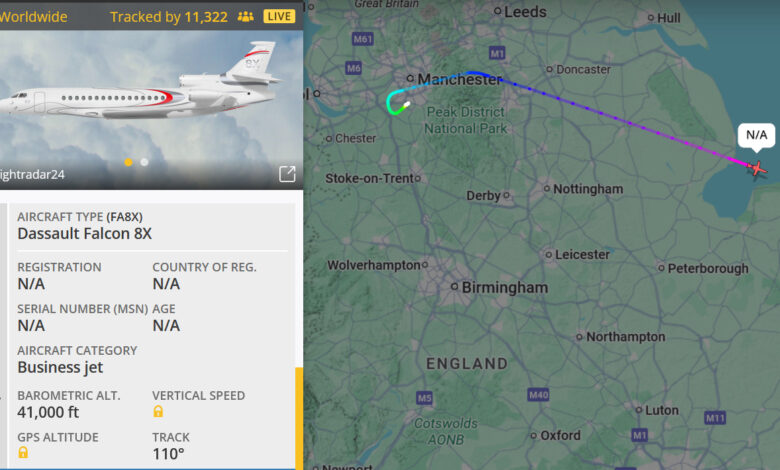
Task: Click the M1 motorway badge near Leeds
Action: click(x=497, y=53)
